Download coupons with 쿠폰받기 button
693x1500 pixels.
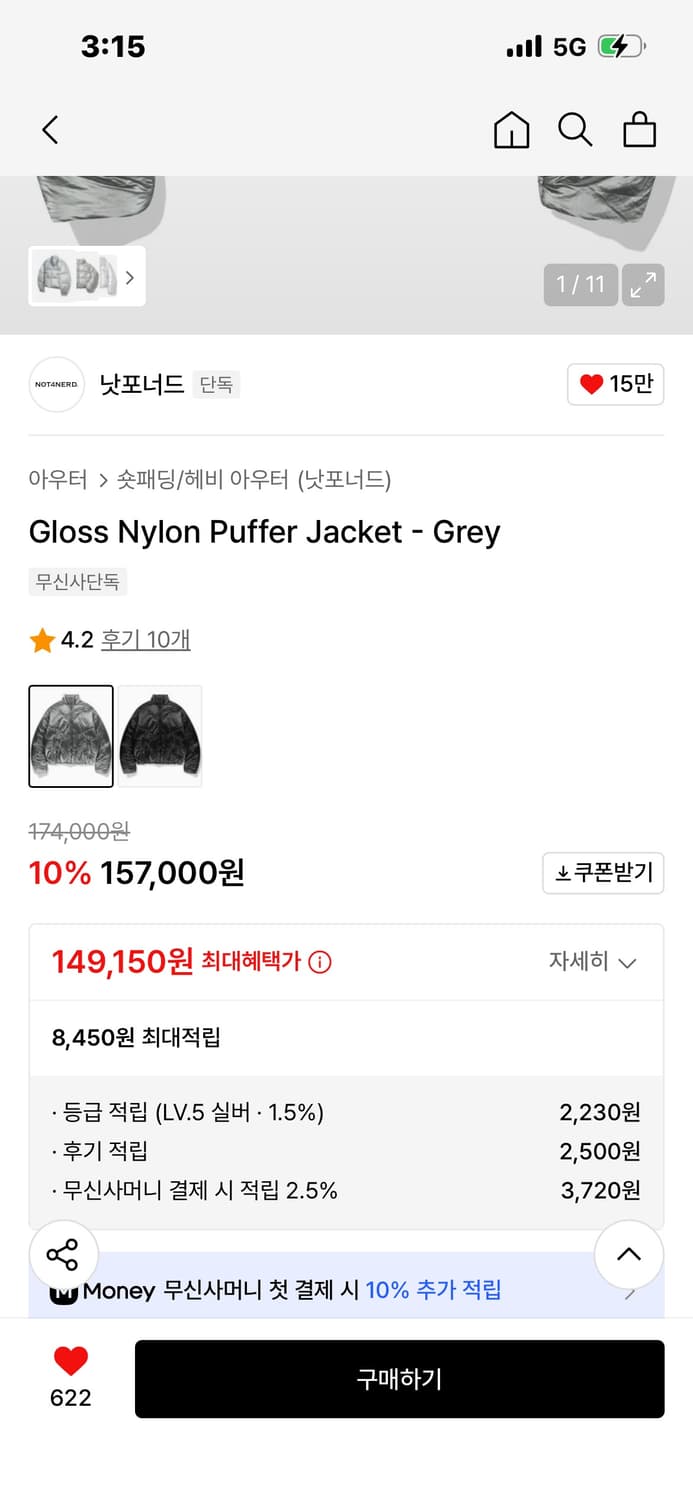pyautogui.click(x=603, y=872)
